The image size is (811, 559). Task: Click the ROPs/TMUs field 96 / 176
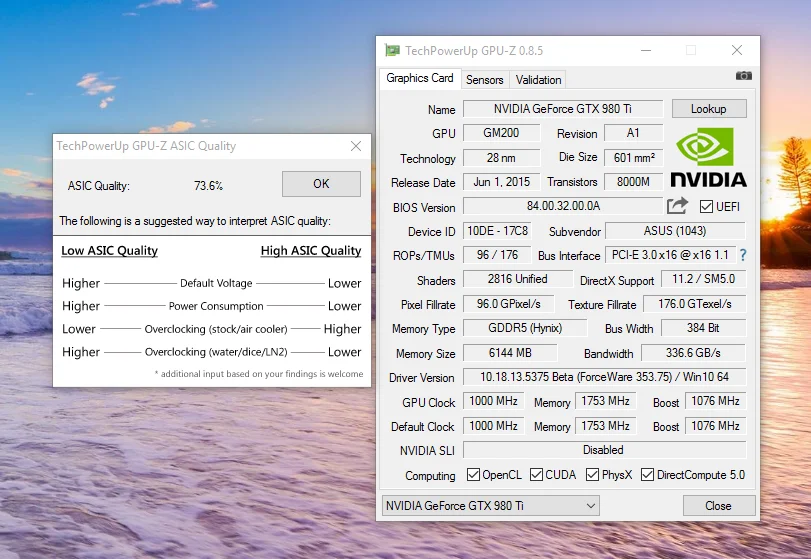(x=498, y=255)
